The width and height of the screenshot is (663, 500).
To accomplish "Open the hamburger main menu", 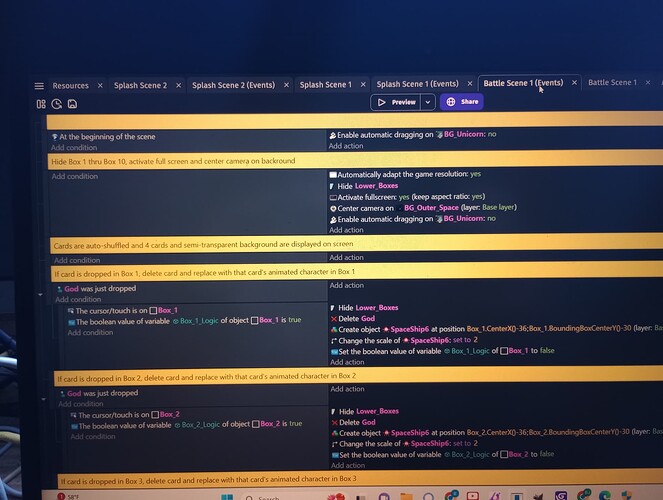I will (39, 86).
